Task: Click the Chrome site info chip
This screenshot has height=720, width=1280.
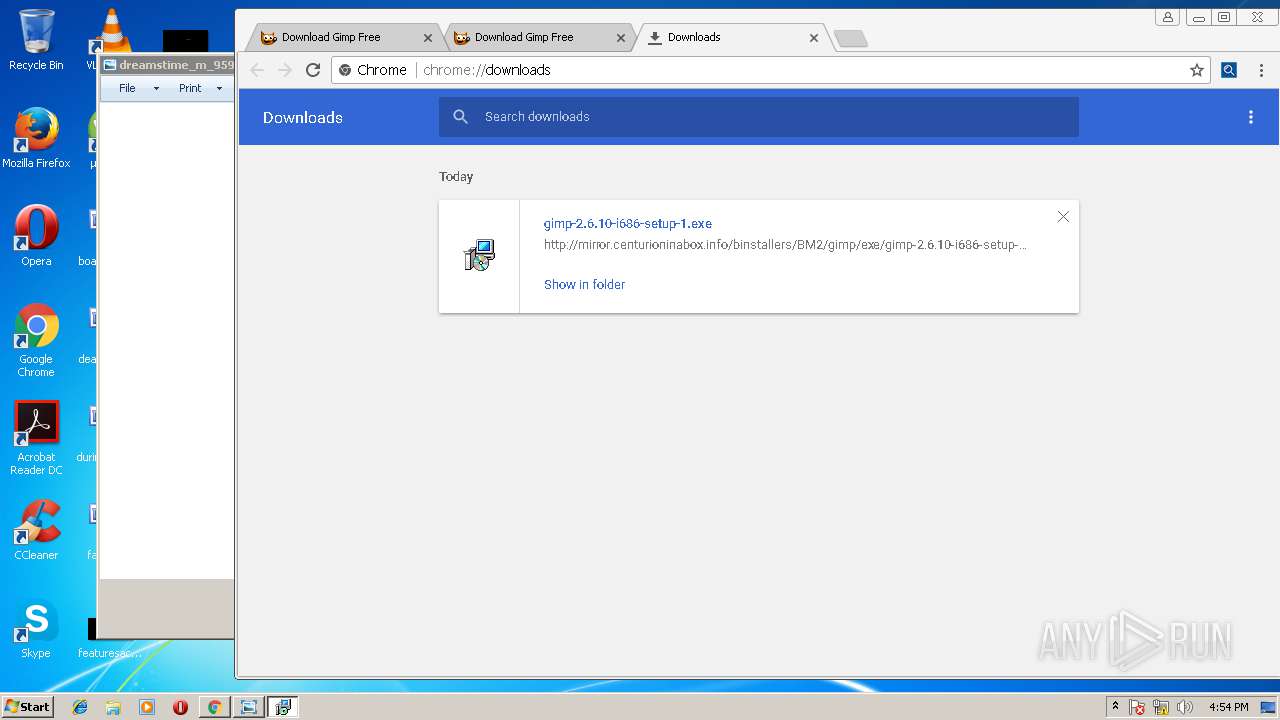Action: 373,70
